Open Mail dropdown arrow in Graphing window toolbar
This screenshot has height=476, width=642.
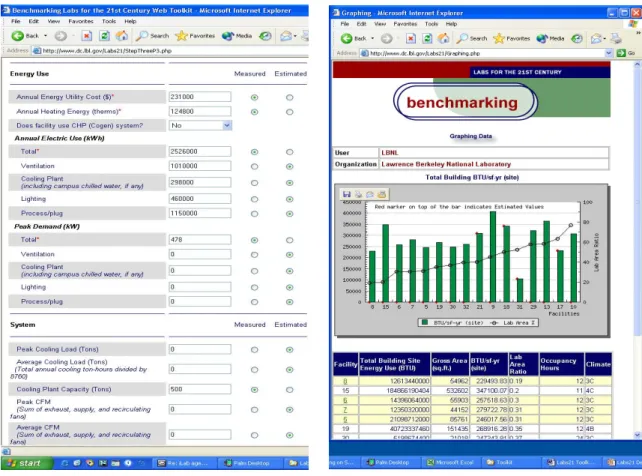605,38
